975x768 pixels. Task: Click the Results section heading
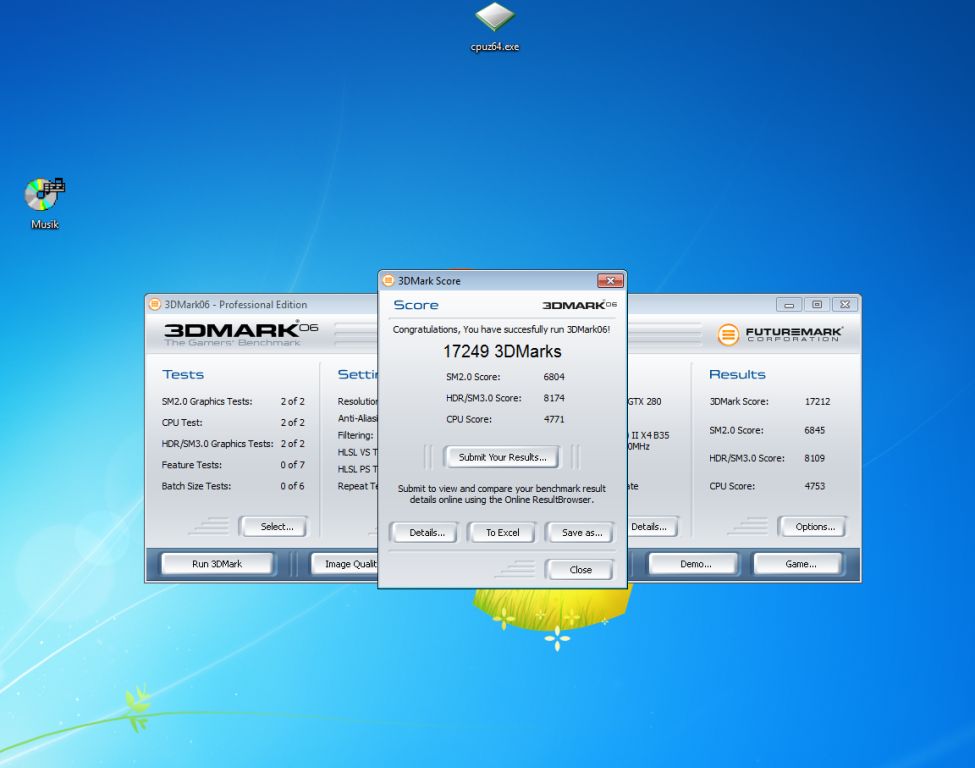[737, 374]
